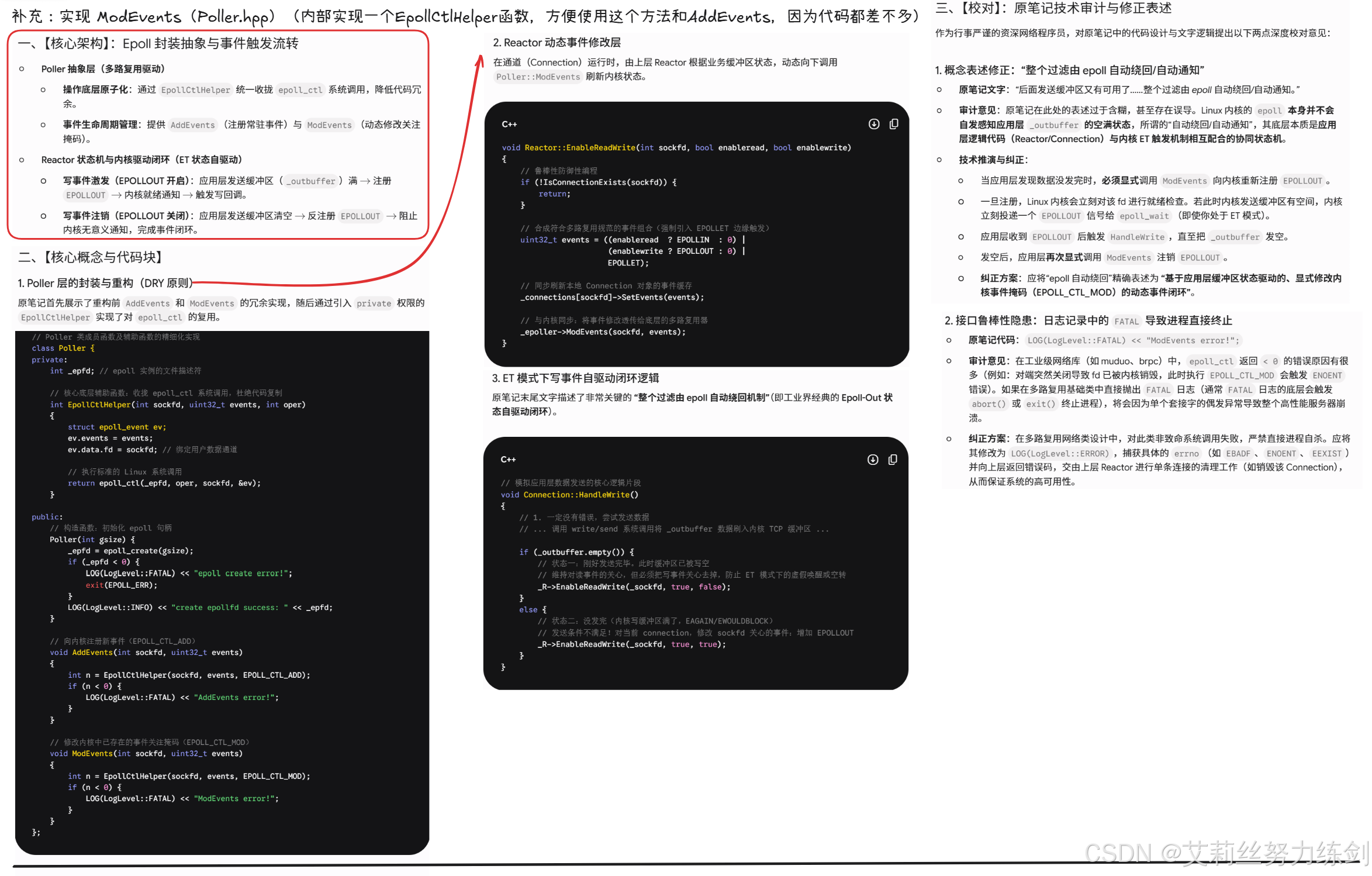Select the heading '2. Reactor 动态事件修改层'
This screenshot has height=876, width=1372.
coord(557,43)
